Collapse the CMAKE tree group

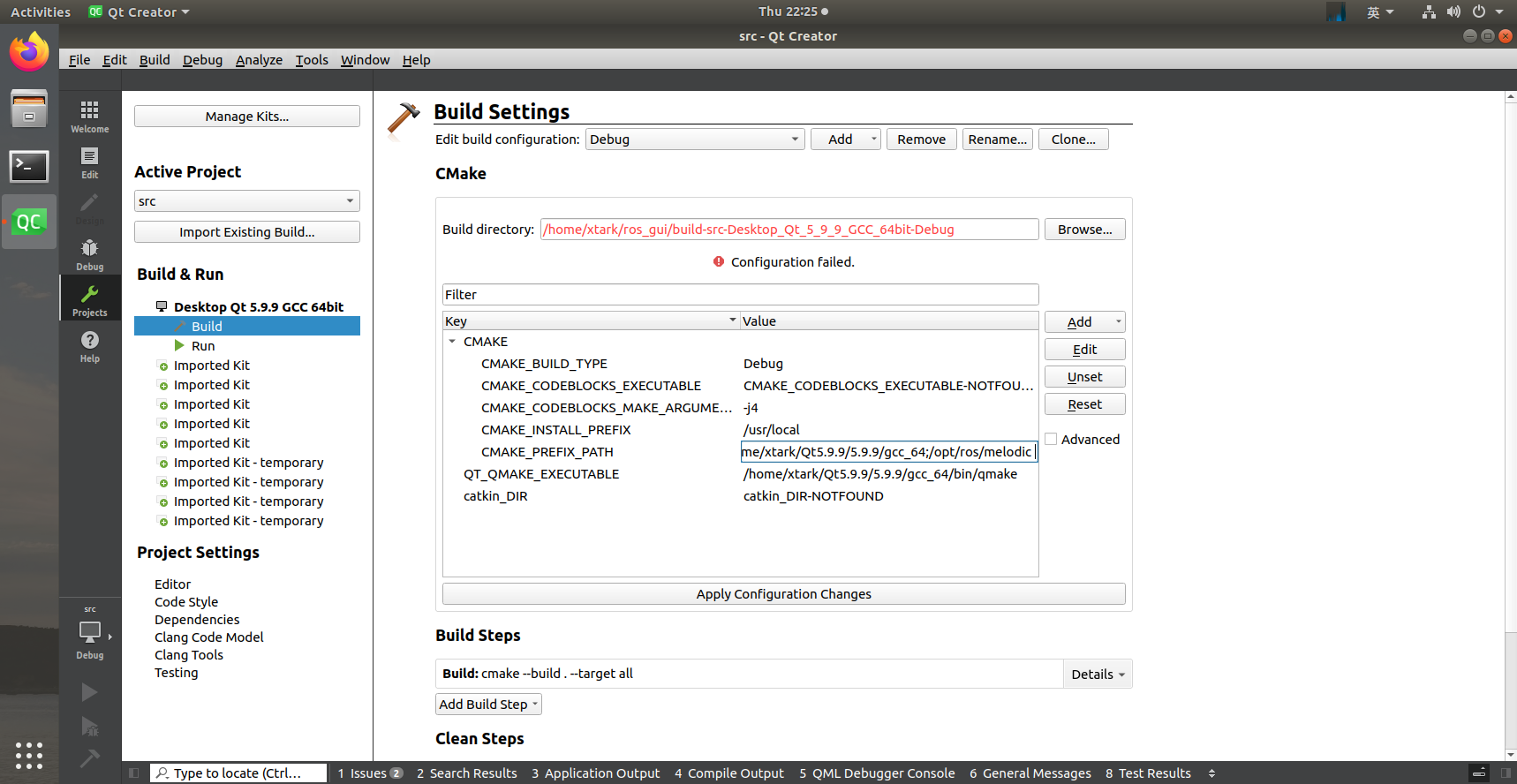452,342
